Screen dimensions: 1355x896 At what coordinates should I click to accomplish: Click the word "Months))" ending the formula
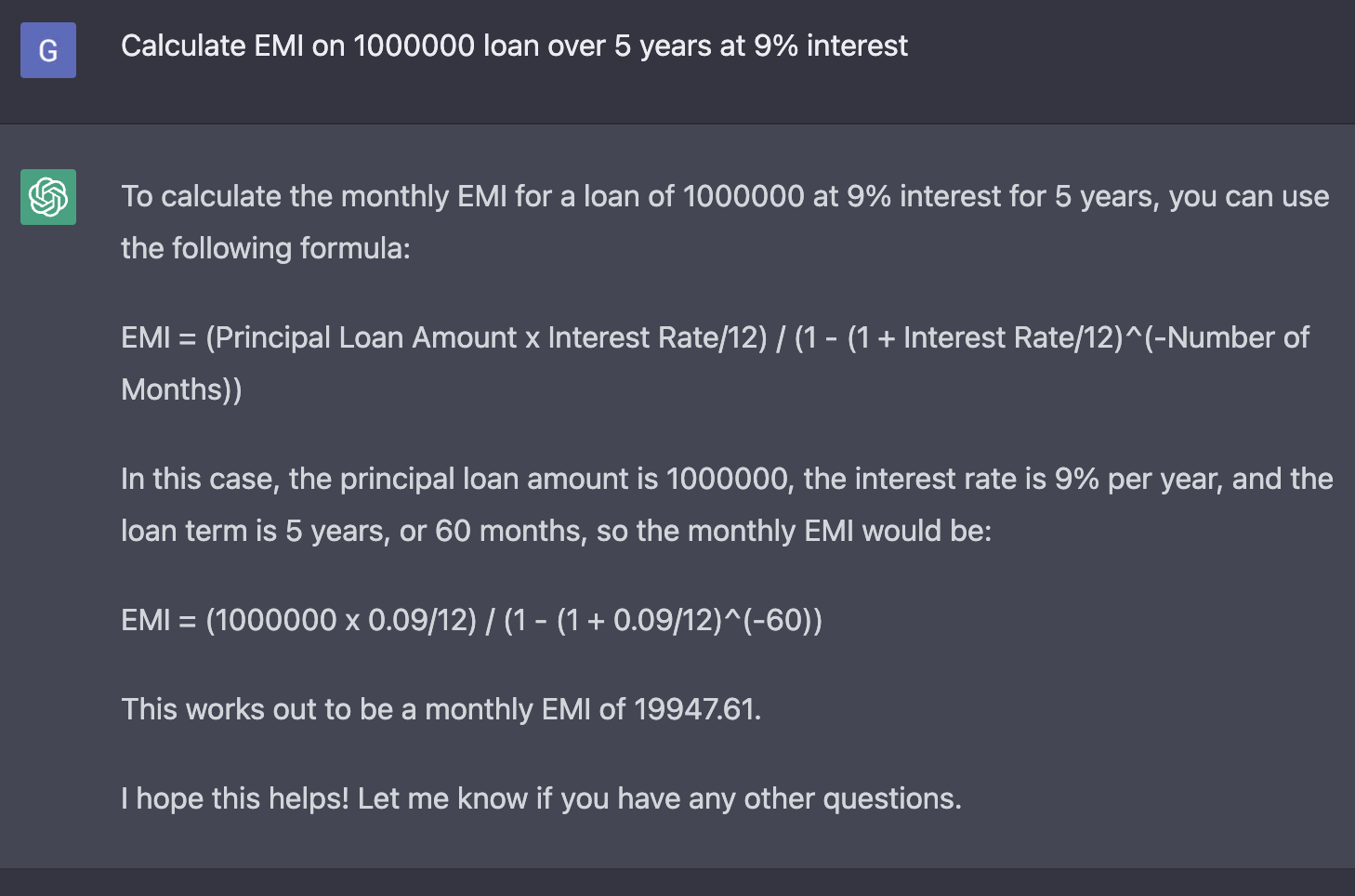[x=181, y=390]
